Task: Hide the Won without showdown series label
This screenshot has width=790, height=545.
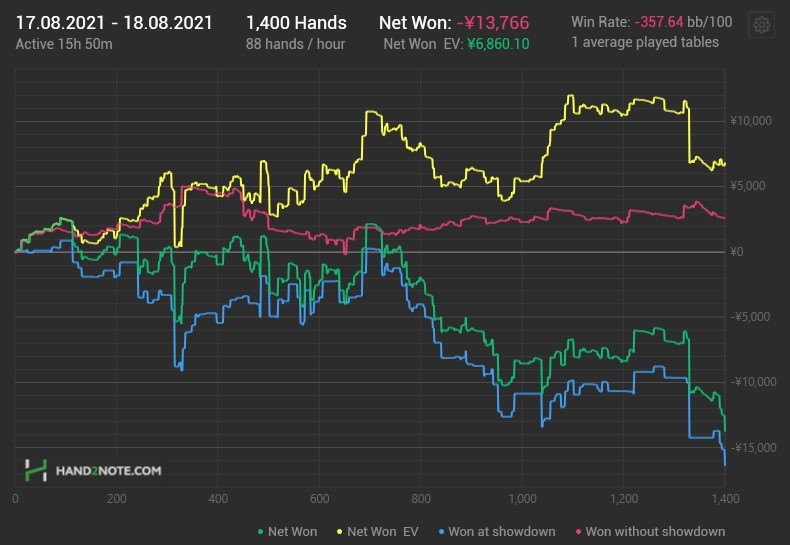Action: click(655, 532)
